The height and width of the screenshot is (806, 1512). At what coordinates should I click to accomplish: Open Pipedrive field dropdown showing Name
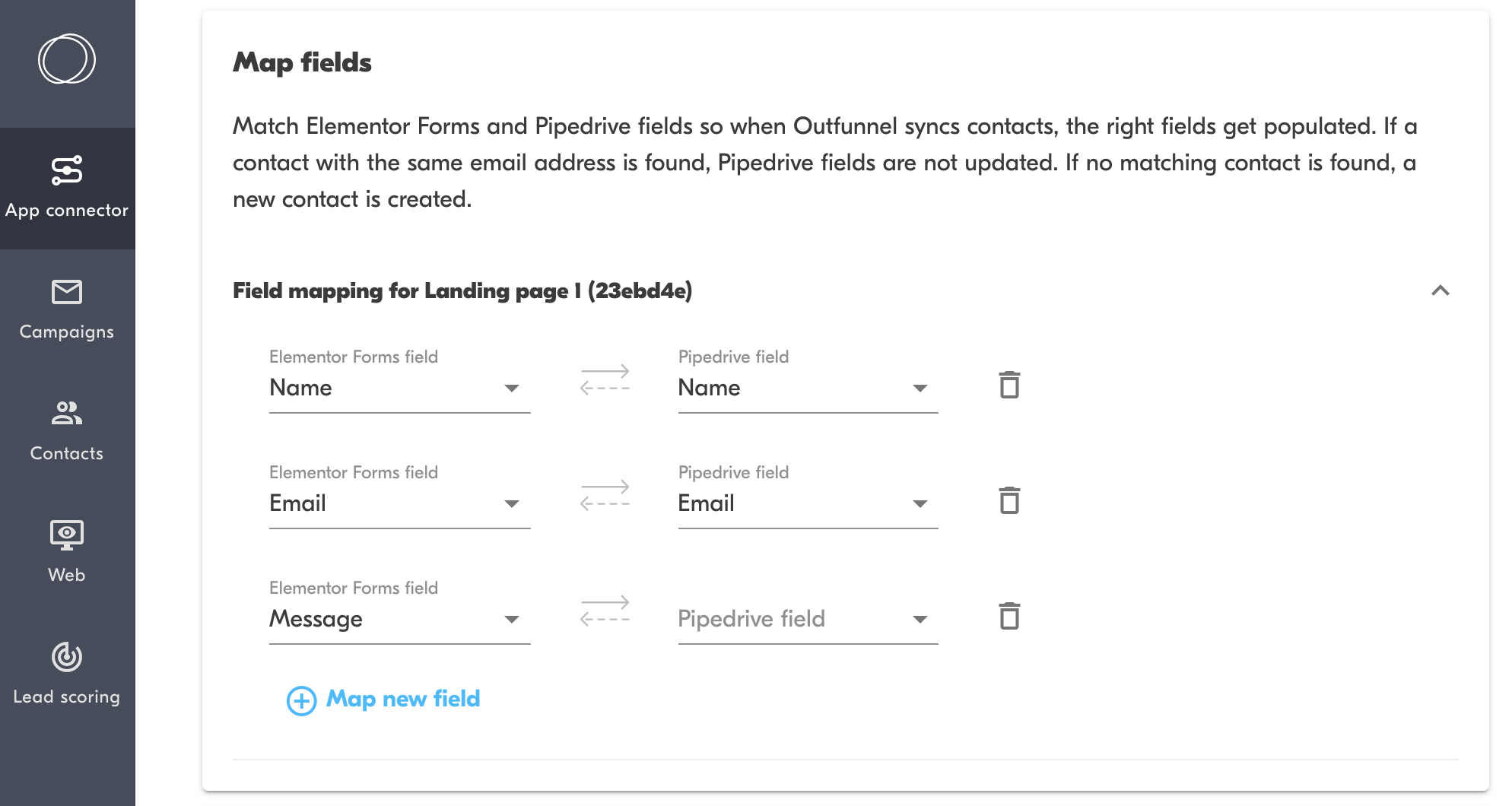click(808, 389)
